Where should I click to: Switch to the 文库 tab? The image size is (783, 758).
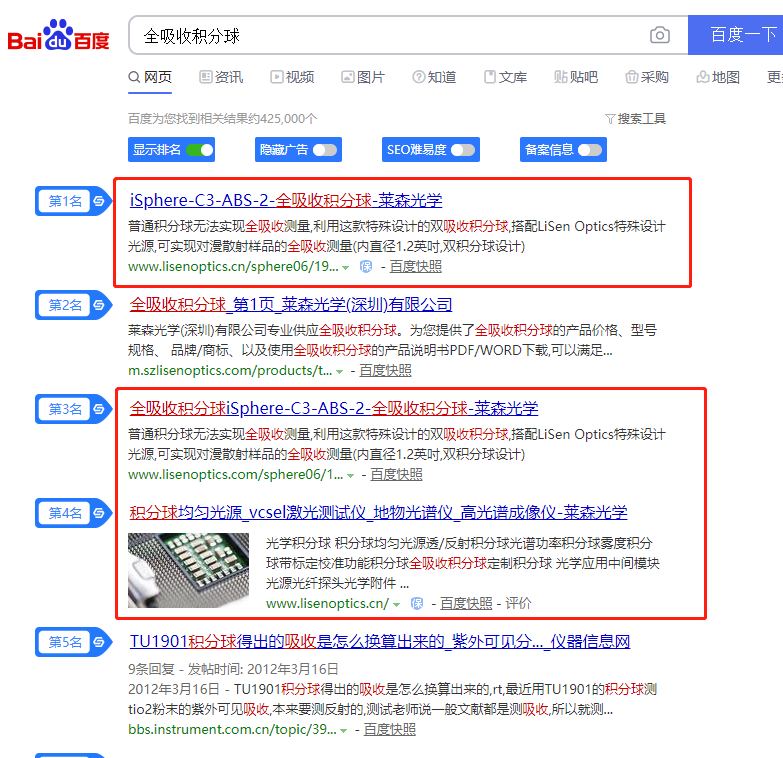(x=505, y=77)
